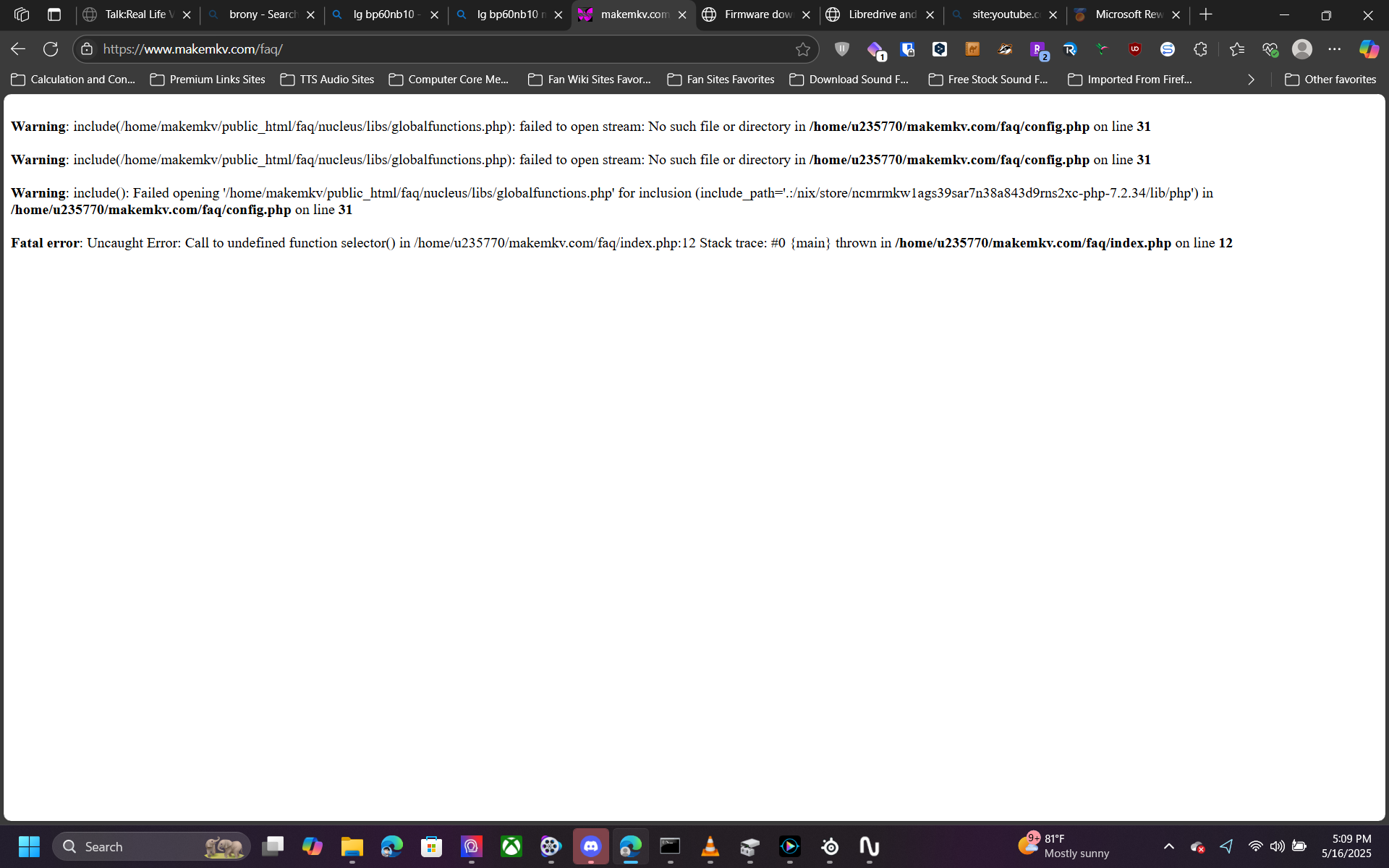Screen dimensions: 1389x868
Task: Open Discord from taskbar
Action: click(591, 846)
